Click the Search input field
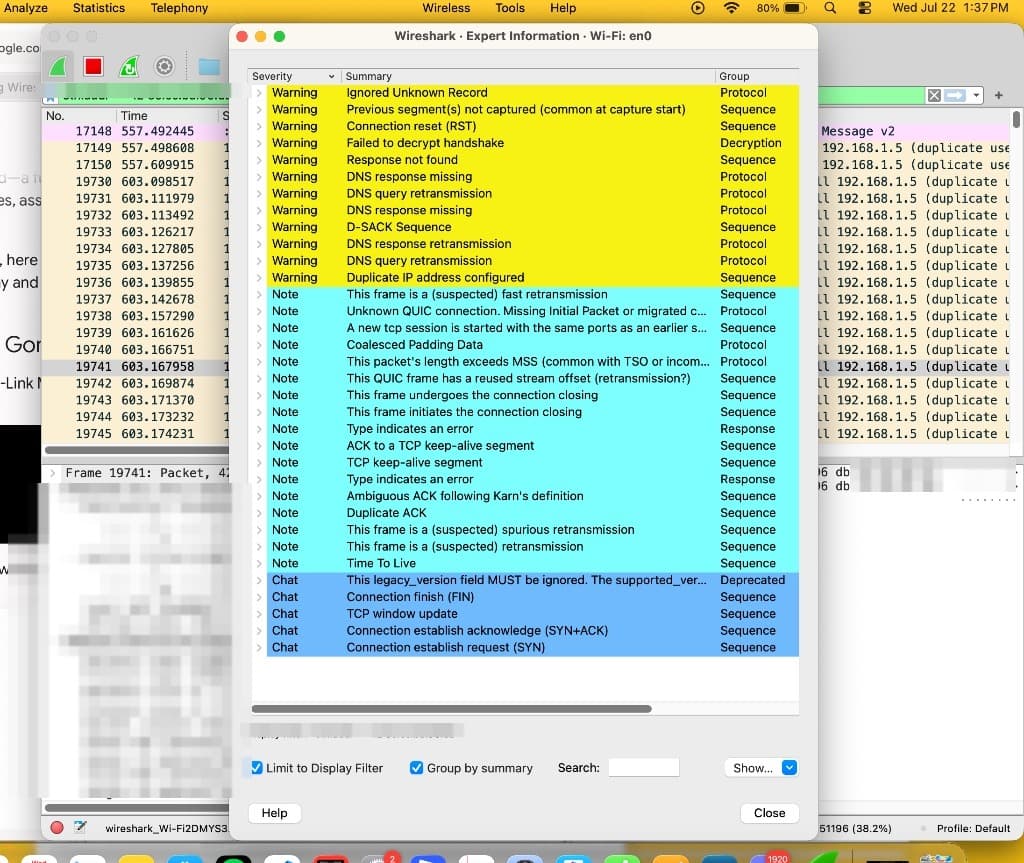Image resolution: width=1024 pixels, height=863 pixels. coord(643,768)
